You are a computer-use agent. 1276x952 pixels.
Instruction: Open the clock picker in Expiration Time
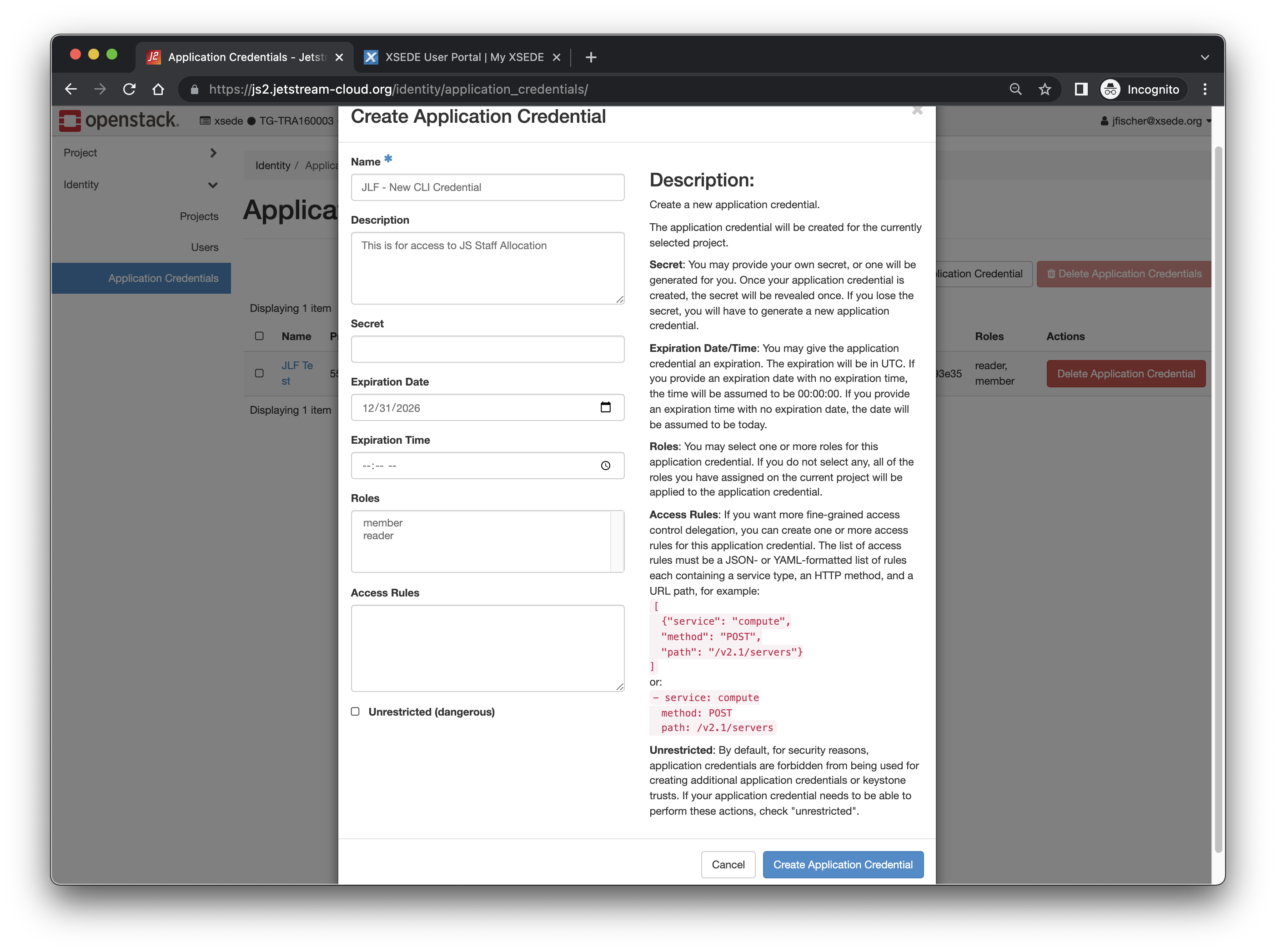[x=605, y=466]
